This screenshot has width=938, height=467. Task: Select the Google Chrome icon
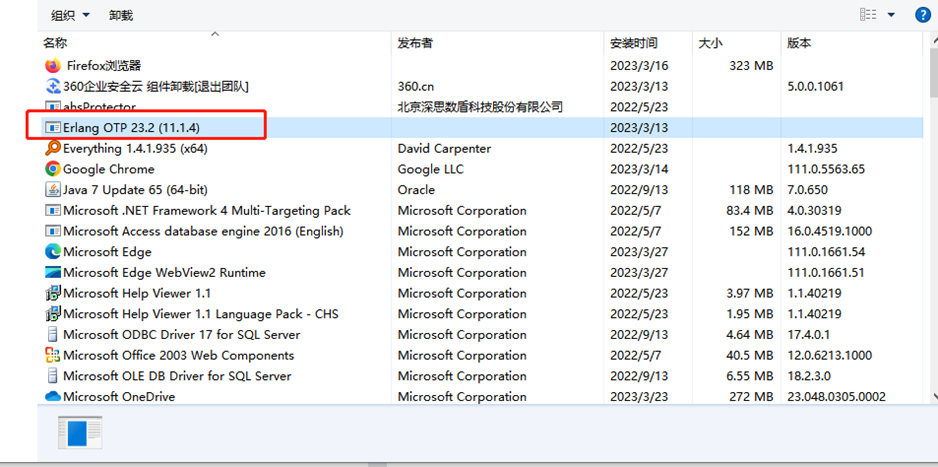(x=53, y=169)
